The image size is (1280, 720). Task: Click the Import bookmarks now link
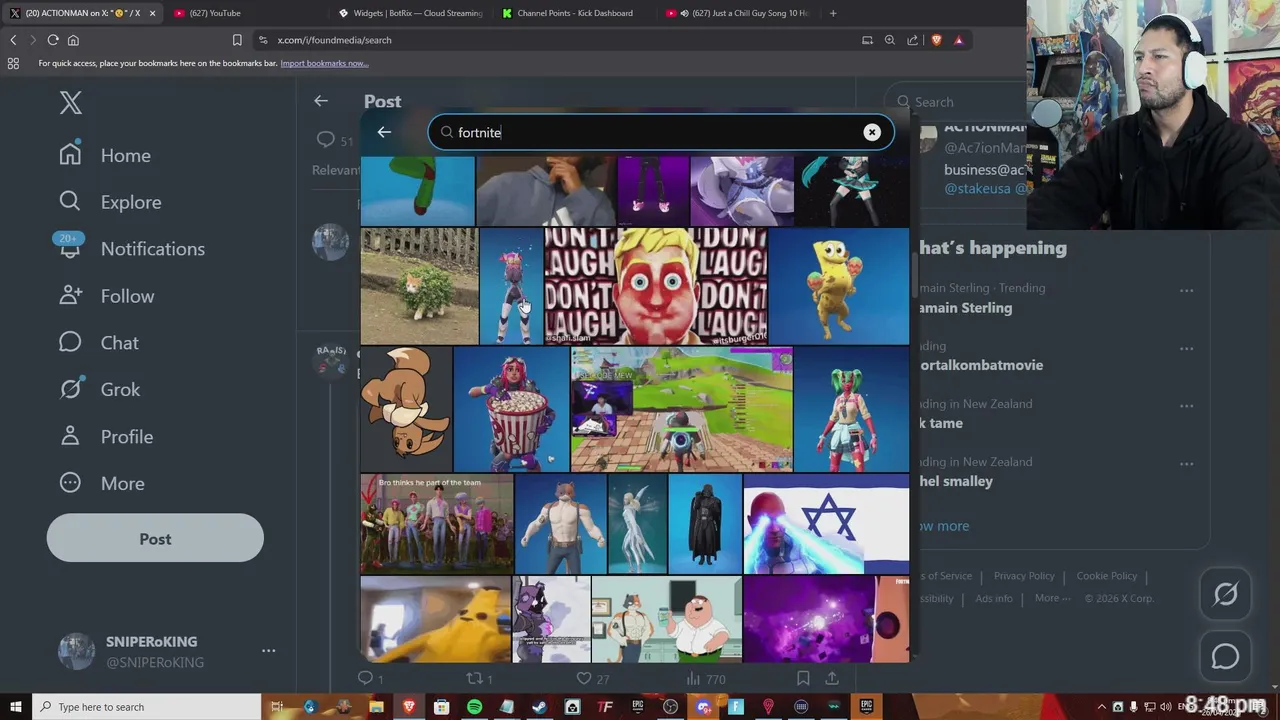point(324,63)
